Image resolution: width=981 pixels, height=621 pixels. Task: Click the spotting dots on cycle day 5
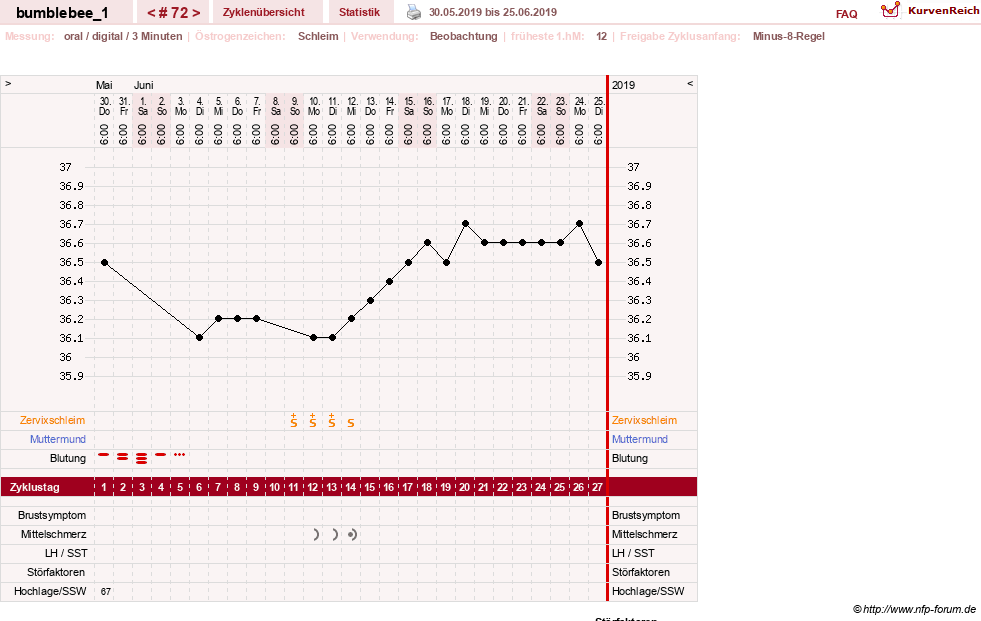click(180, 455)
